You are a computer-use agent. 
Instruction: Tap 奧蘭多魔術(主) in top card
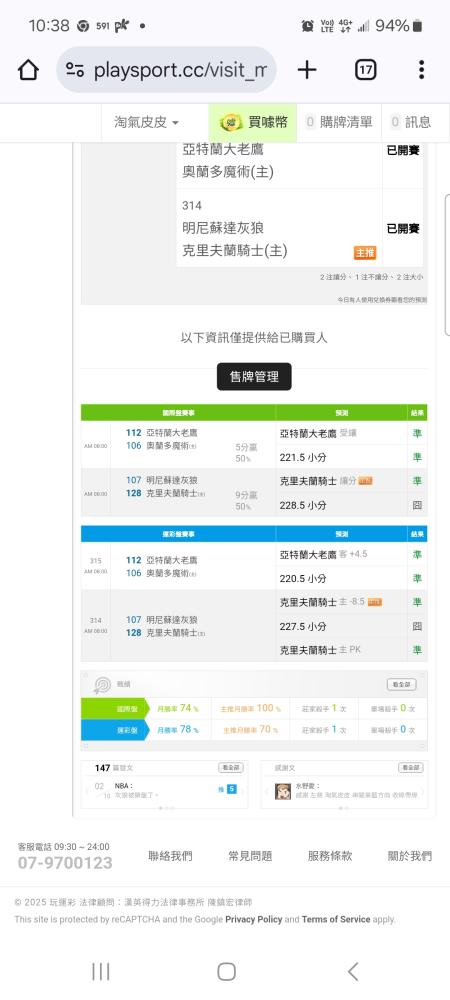coord(228,172)
